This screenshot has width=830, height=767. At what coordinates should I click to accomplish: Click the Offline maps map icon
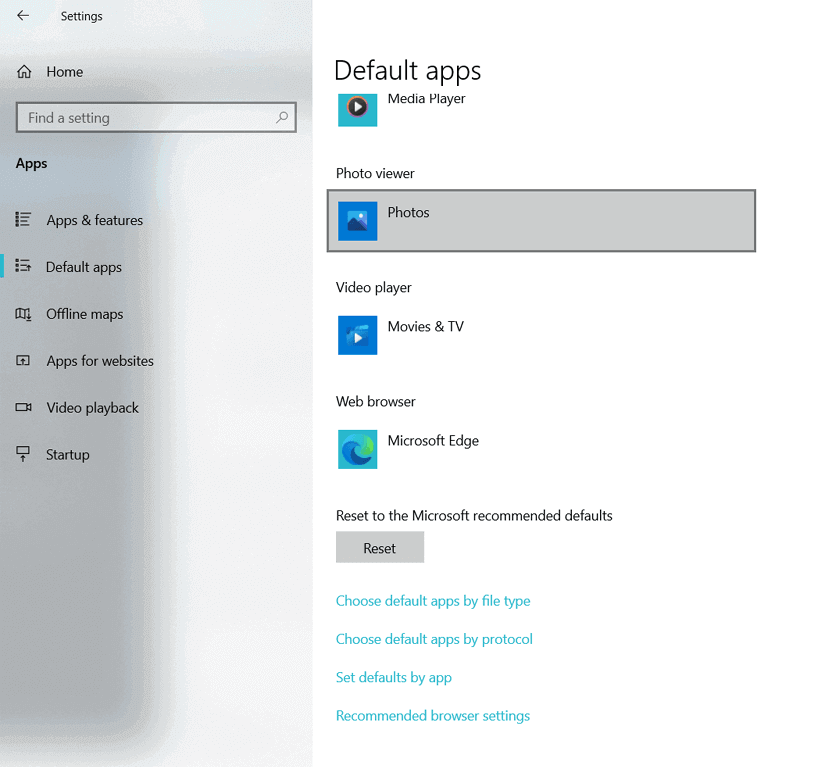pos(23,314)
